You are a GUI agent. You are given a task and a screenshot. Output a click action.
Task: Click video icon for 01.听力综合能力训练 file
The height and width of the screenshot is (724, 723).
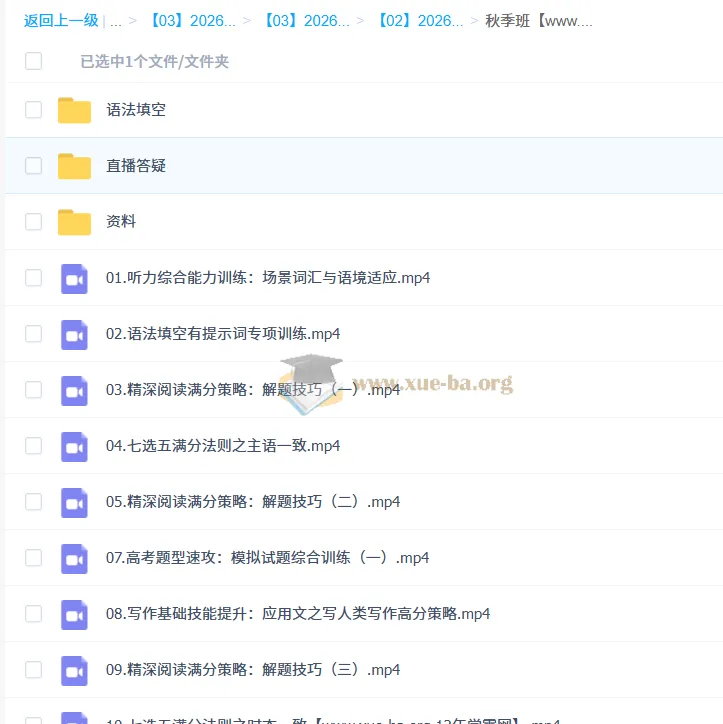click(x=74, y=279)
